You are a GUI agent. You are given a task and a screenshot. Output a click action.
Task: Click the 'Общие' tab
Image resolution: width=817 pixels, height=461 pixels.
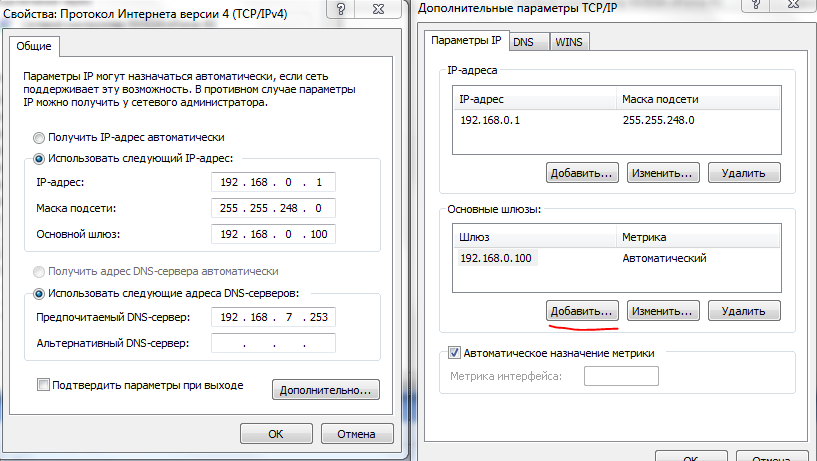point(36,47)
